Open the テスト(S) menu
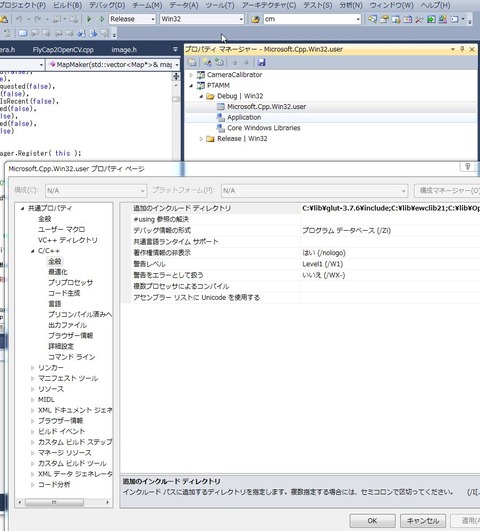480x531 pixels. click(317, 5)
